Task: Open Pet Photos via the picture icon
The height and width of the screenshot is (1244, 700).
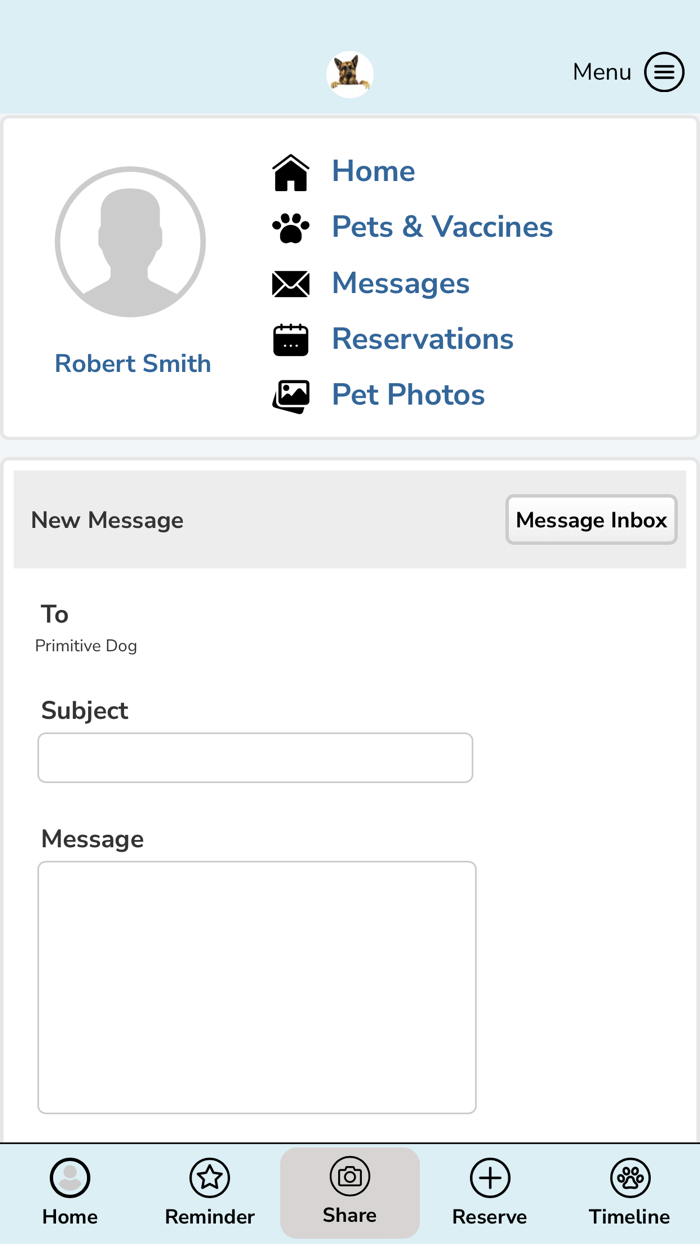Action: pyautogui.click(x=290, y=395)
